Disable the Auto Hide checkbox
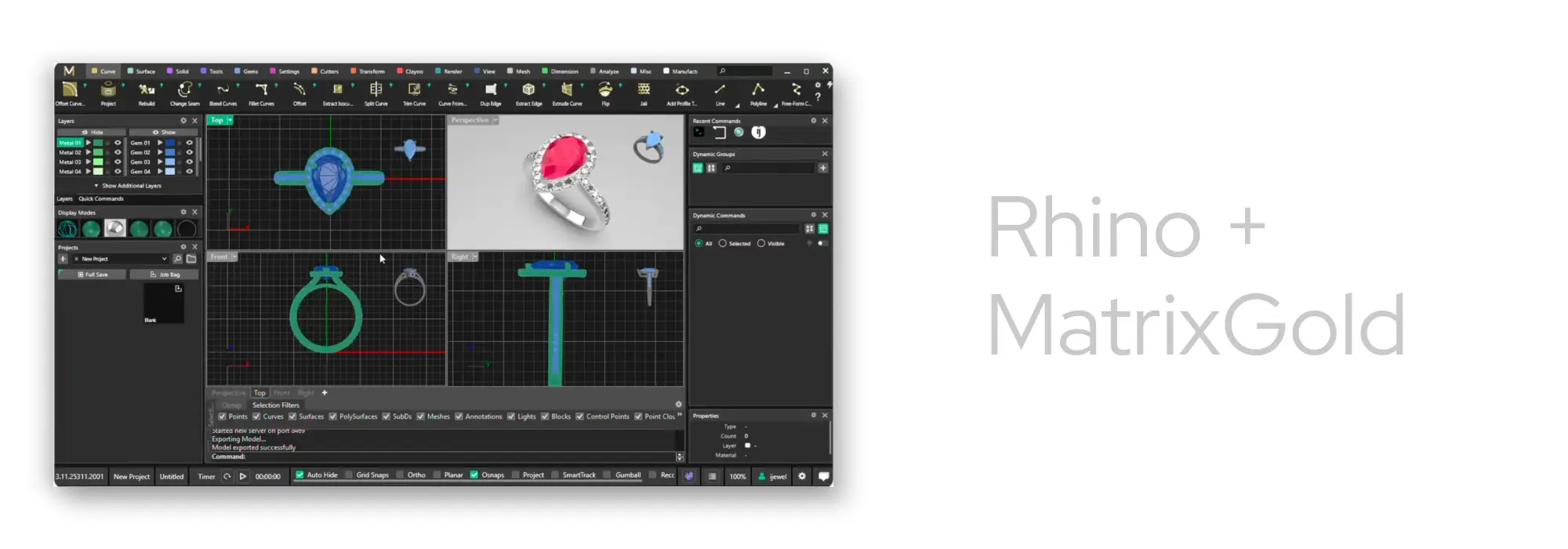 (x=299, y=474)
